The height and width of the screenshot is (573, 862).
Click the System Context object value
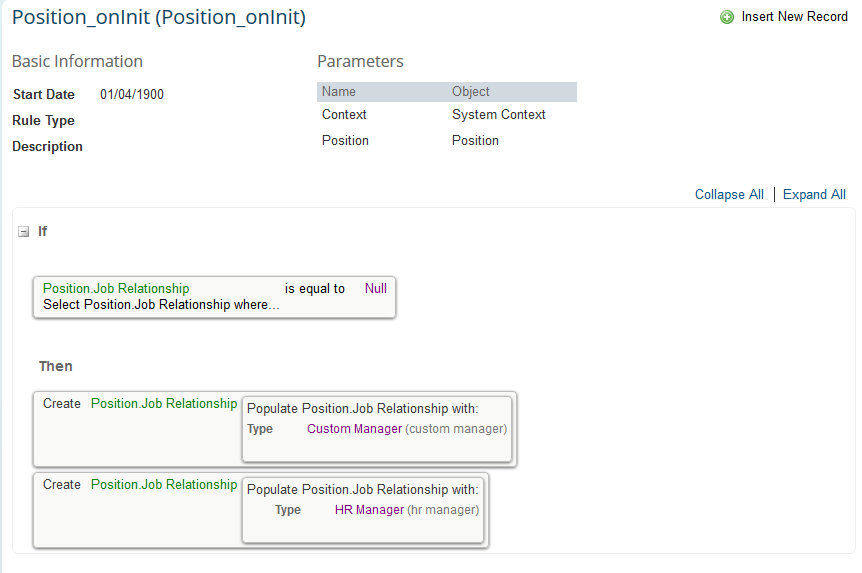499,115
